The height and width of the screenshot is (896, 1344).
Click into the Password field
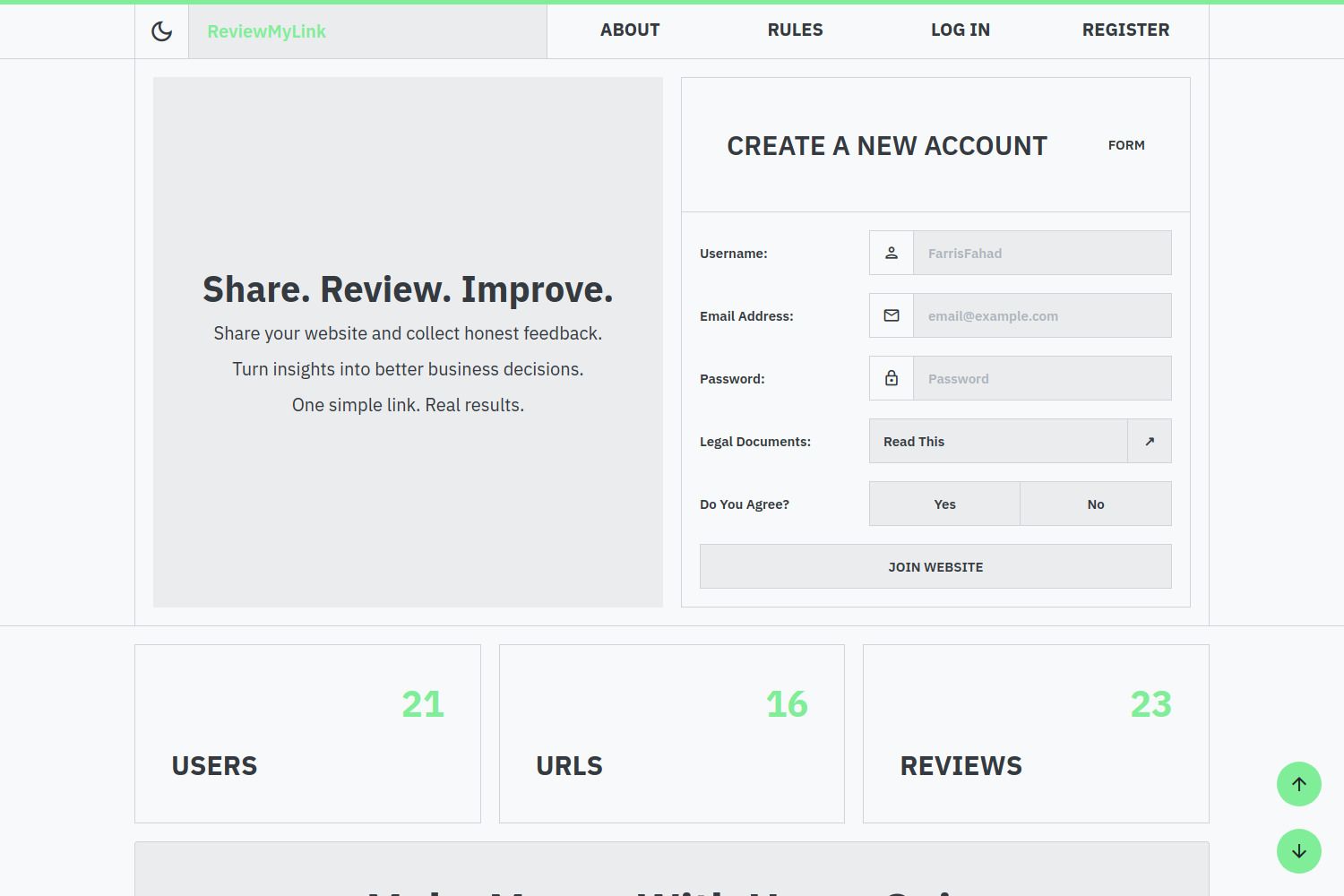click(1042, 378)
